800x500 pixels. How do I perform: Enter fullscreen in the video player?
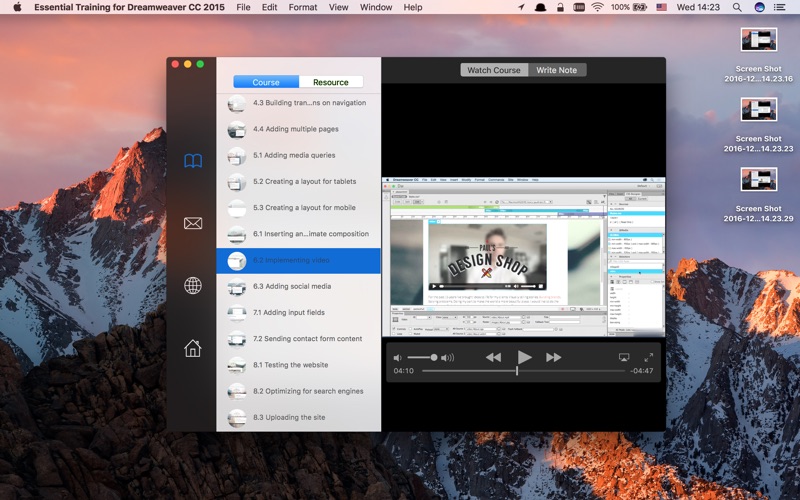point(648,357)
